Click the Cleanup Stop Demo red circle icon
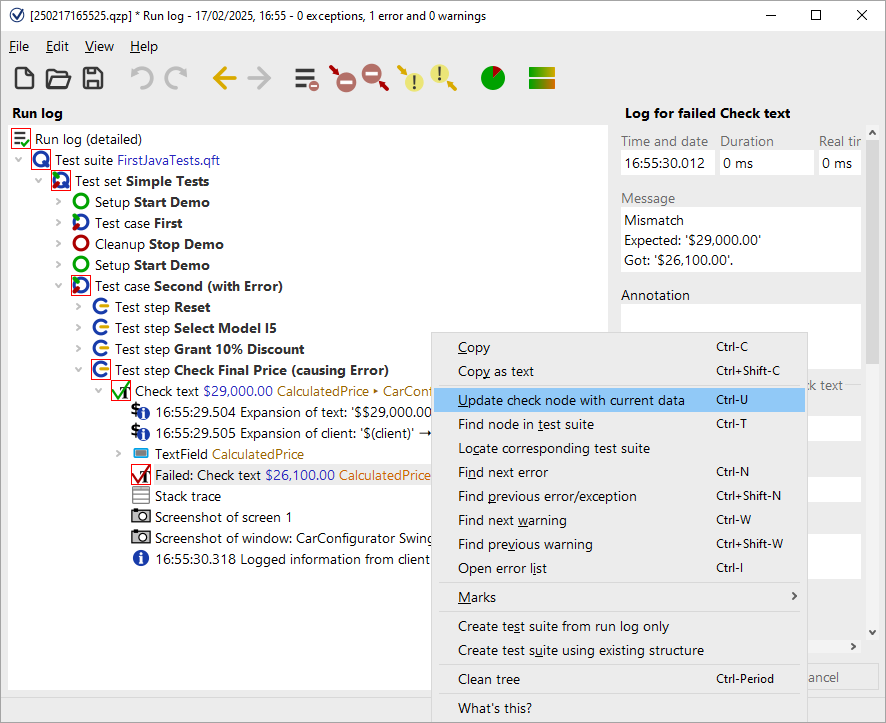Viewport: 886px width, 723px height. [x=81, y=243]
